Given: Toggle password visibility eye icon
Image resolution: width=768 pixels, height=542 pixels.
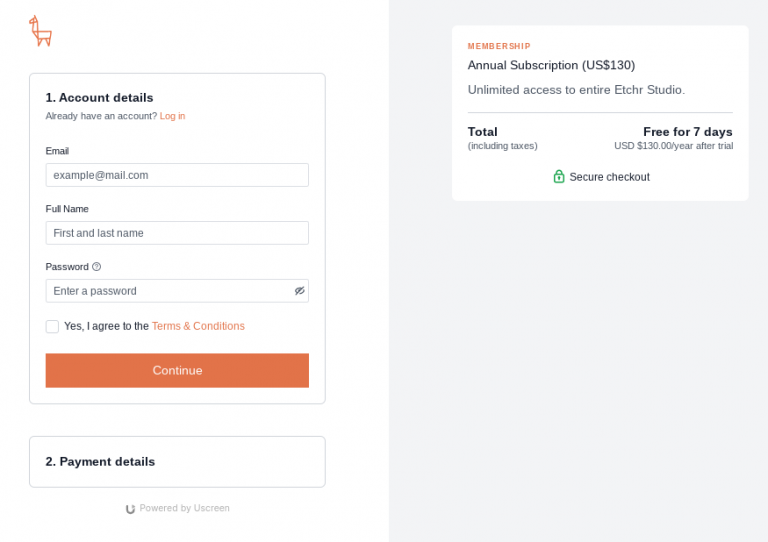Looking at the screenshot, I should [x=299, y=291].
